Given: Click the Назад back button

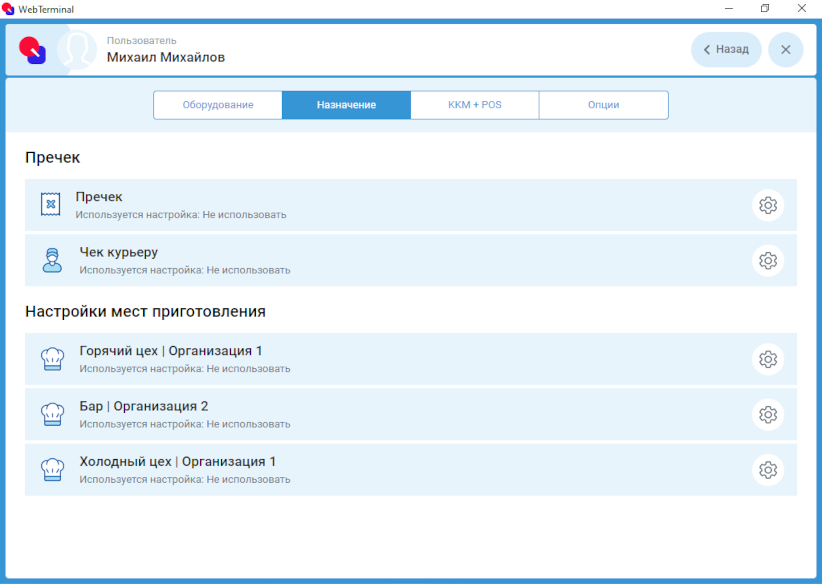Looking at the screenshot, I should click(726, 50).
